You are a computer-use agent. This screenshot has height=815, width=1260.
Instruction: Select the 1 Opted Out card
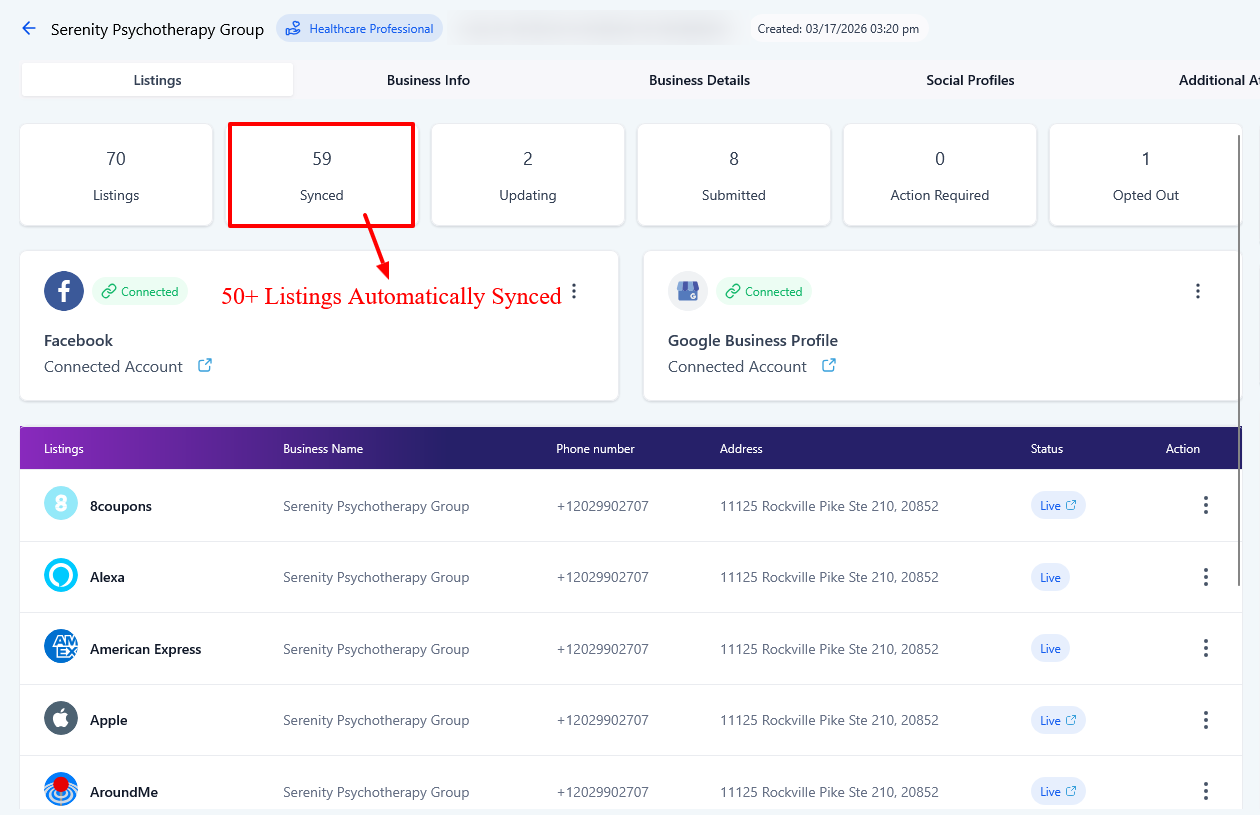click(1146, 175)
